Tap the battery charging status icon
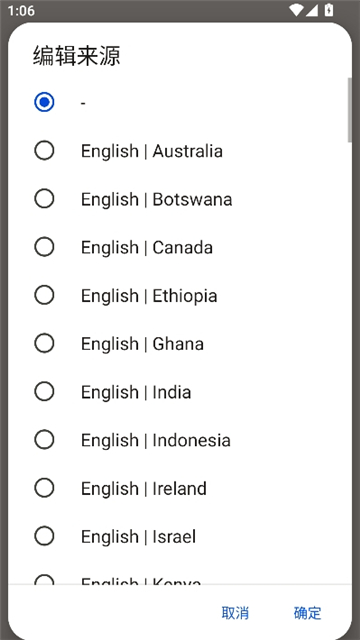 point(329,10)
